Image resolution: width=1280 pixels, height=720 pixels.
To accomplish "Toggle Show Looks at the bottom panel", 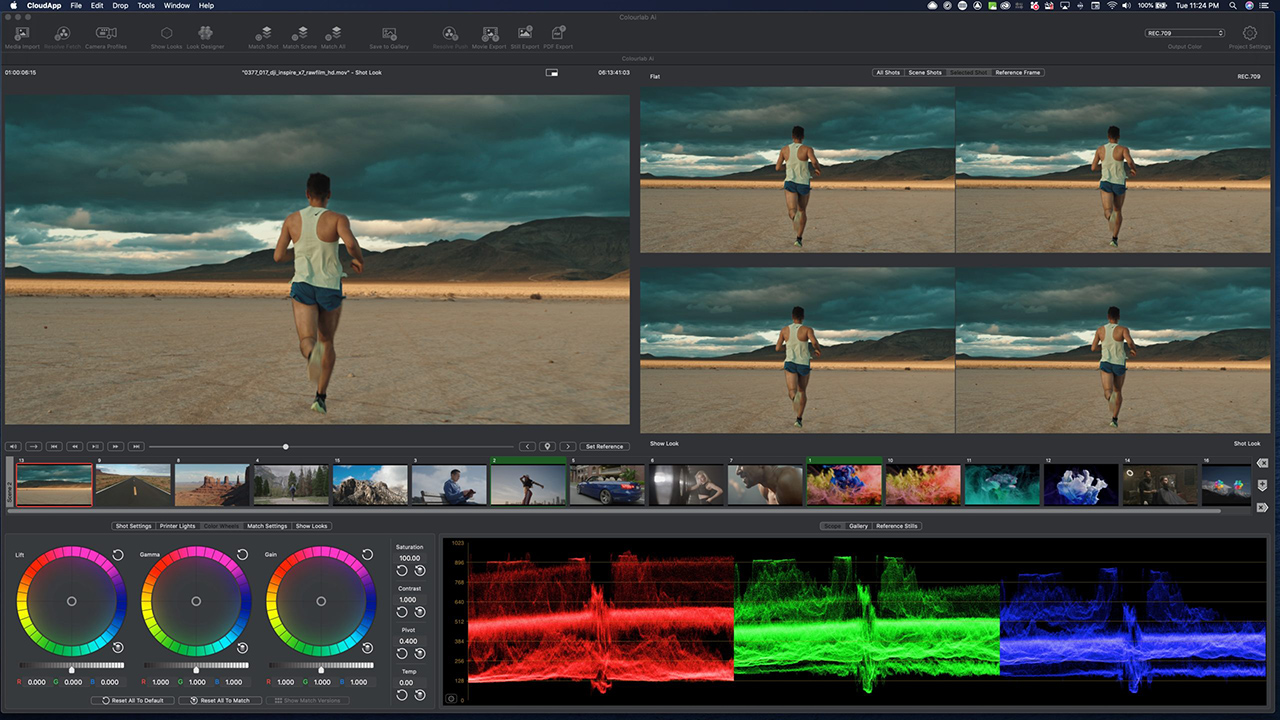I will point(311,525).
